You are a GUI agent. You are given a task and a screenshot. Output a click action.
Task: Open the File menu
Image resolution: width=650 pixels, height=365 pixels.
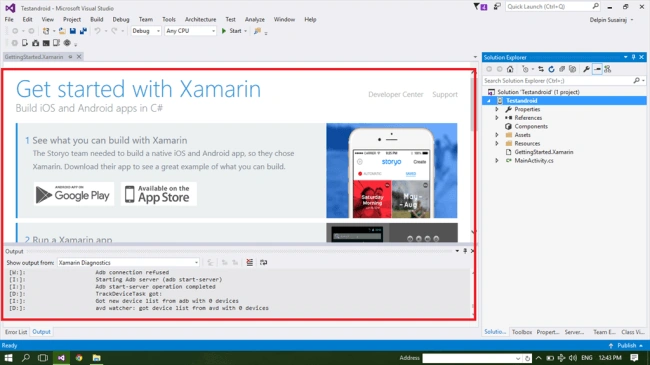click(x=9, y=19)
